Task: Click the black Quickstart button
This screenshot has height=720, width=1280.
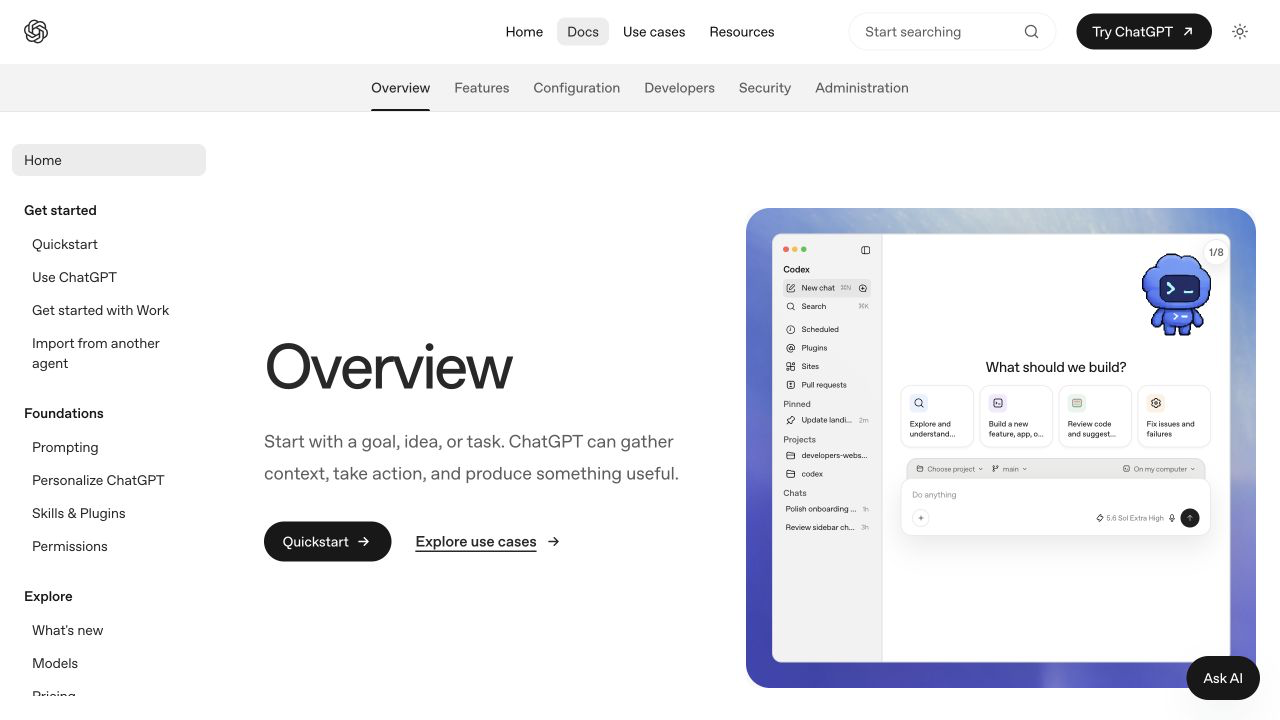Action: coord(328,542)
